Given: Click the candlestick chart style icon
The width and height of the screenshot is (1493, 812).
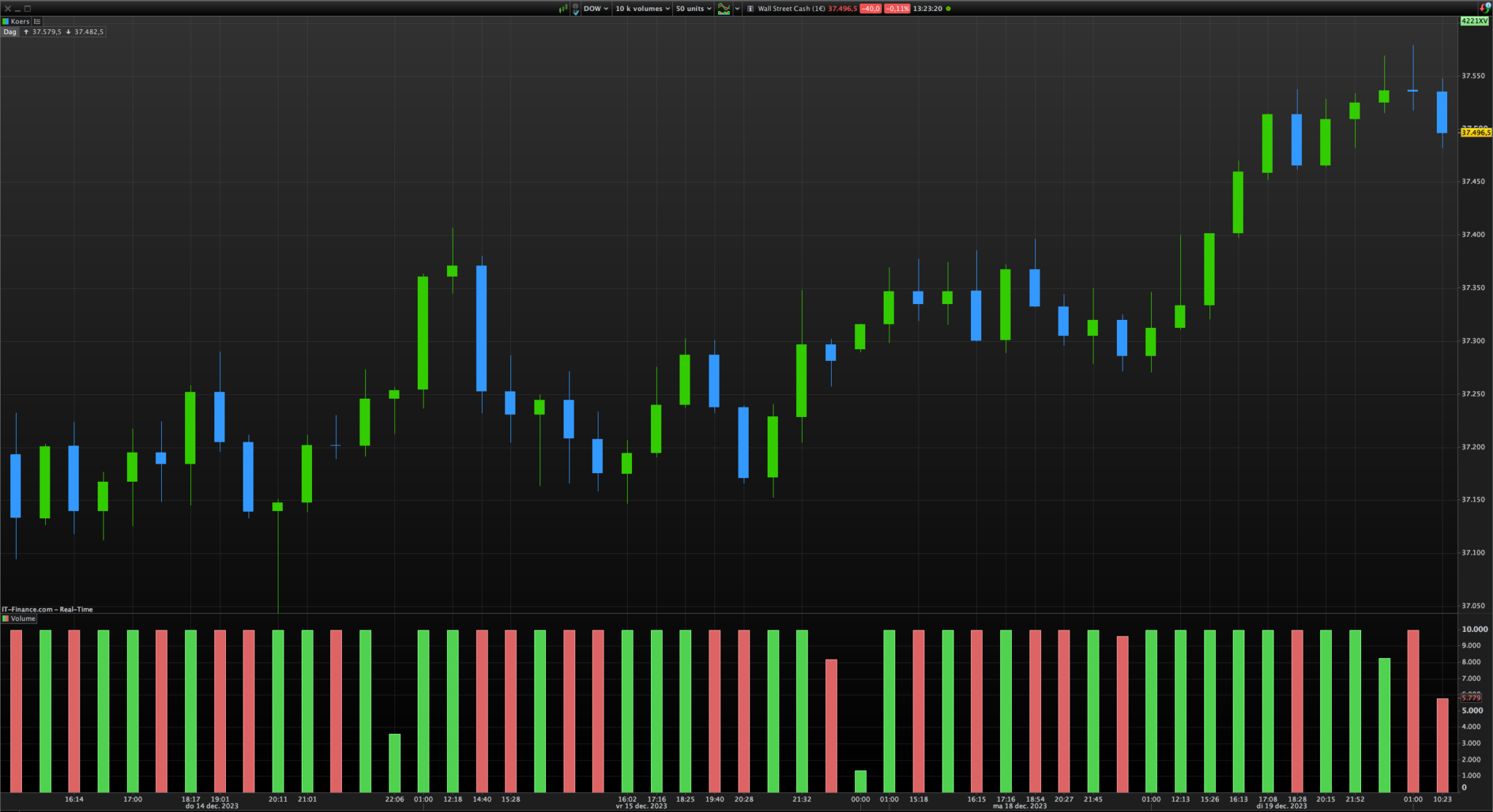Looking at the screenshot, I should pos(563,9).
